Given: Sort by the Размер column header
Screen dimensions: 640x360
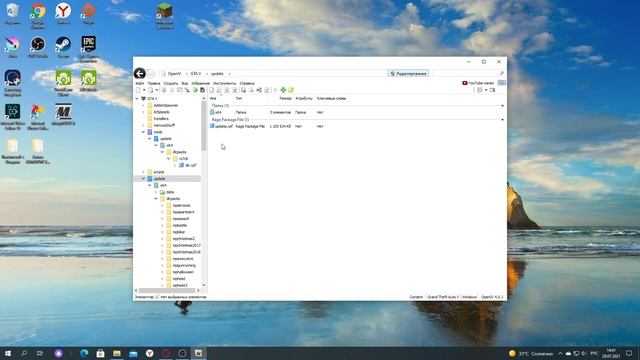Looking at the screenshot, I should click(285, 98).
